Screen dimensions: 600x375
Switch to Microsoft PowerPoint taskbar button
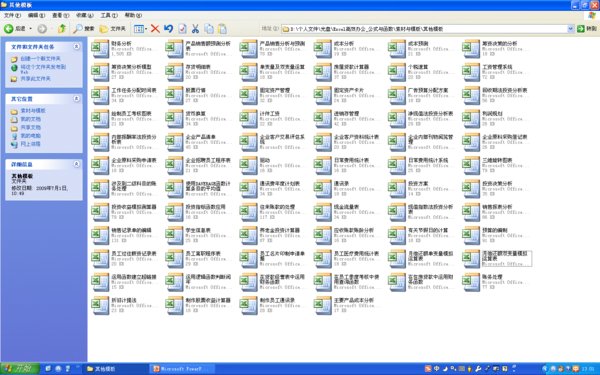tap(182, 369)
